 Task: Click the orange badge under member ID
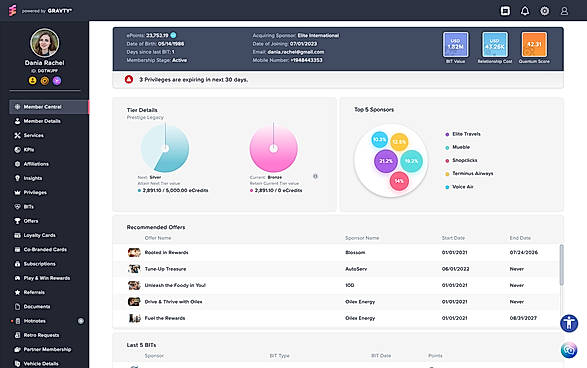tap(45, 80)
